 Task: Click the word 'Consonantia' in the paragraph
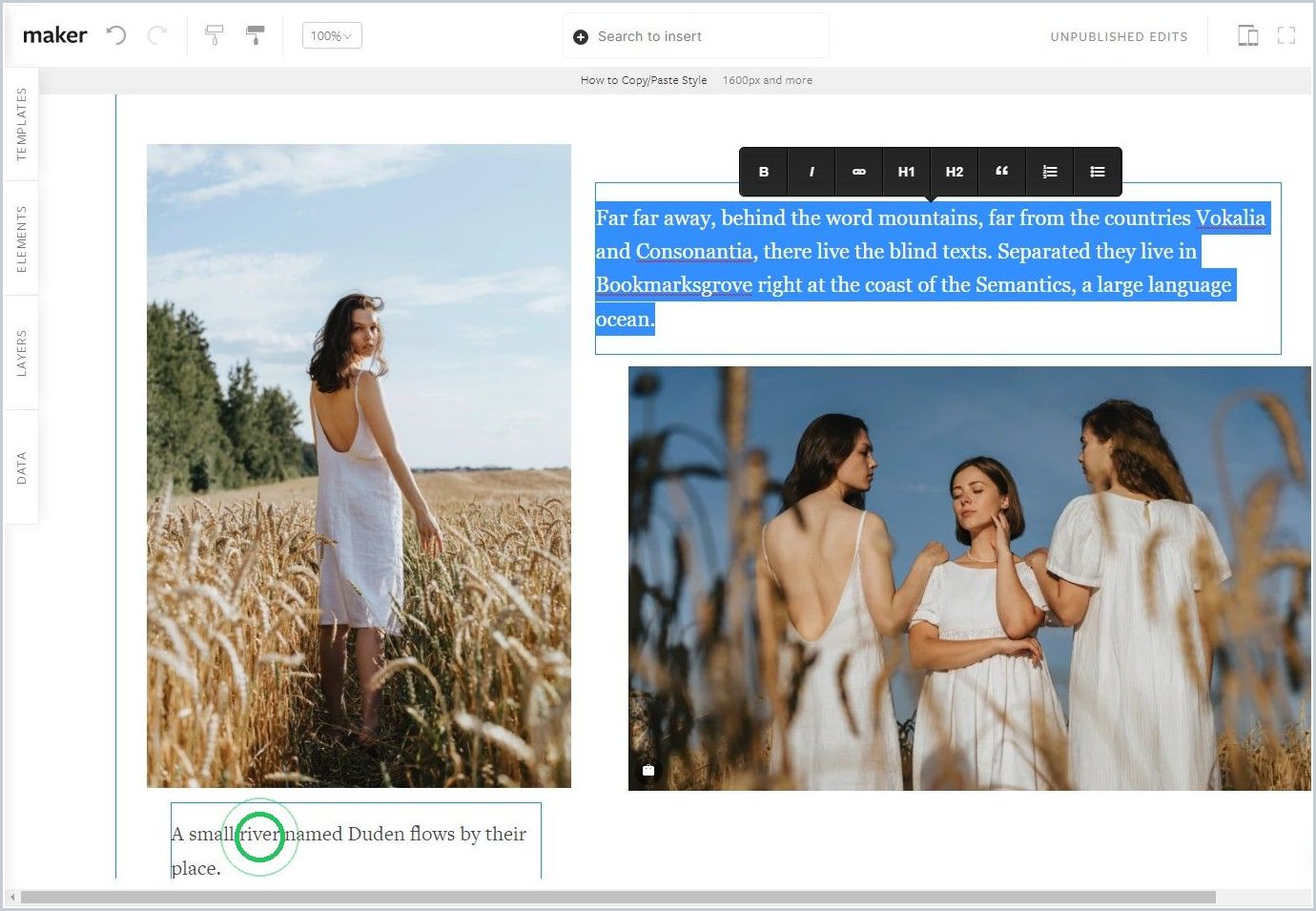[x=694, y=252]
